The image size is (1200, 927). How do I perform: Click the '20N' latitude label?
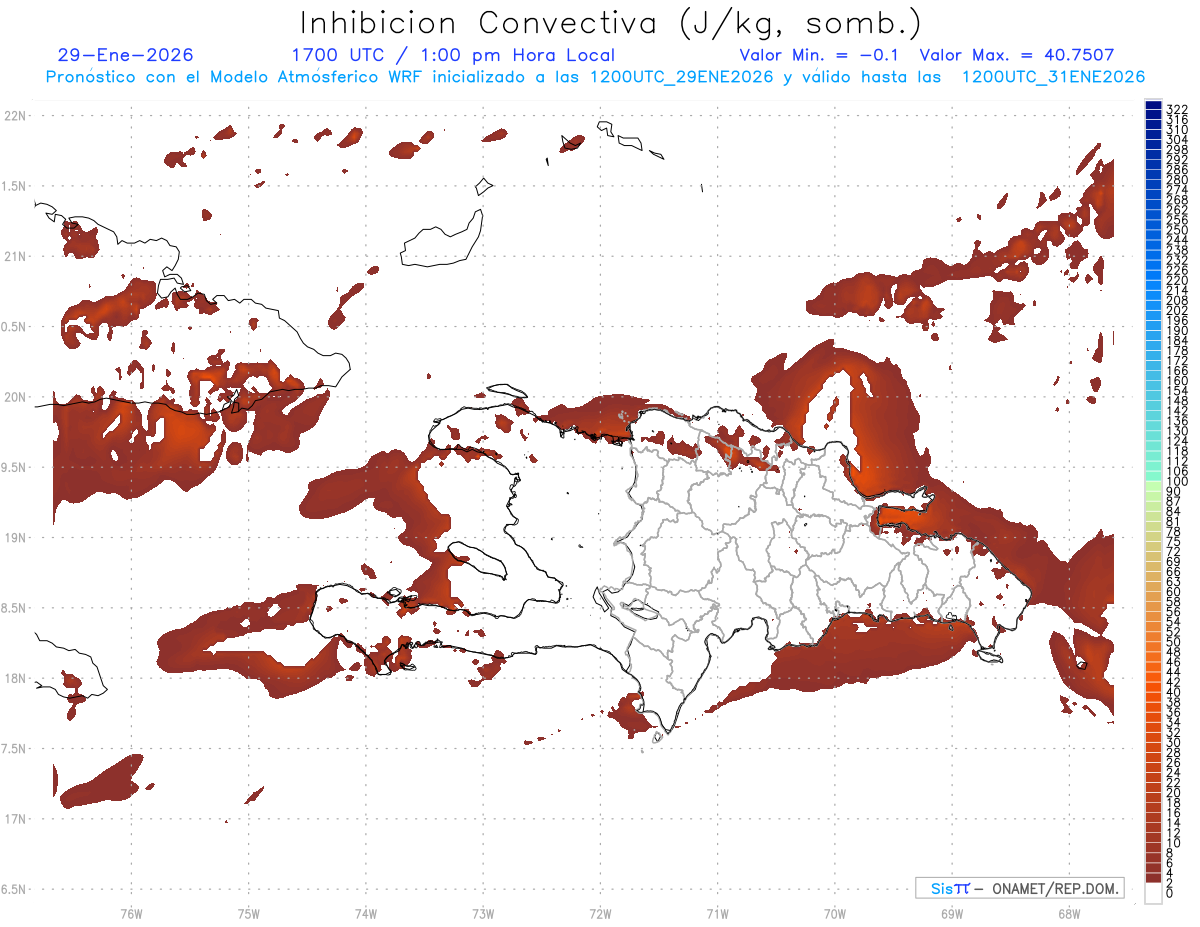click(15, 397)
